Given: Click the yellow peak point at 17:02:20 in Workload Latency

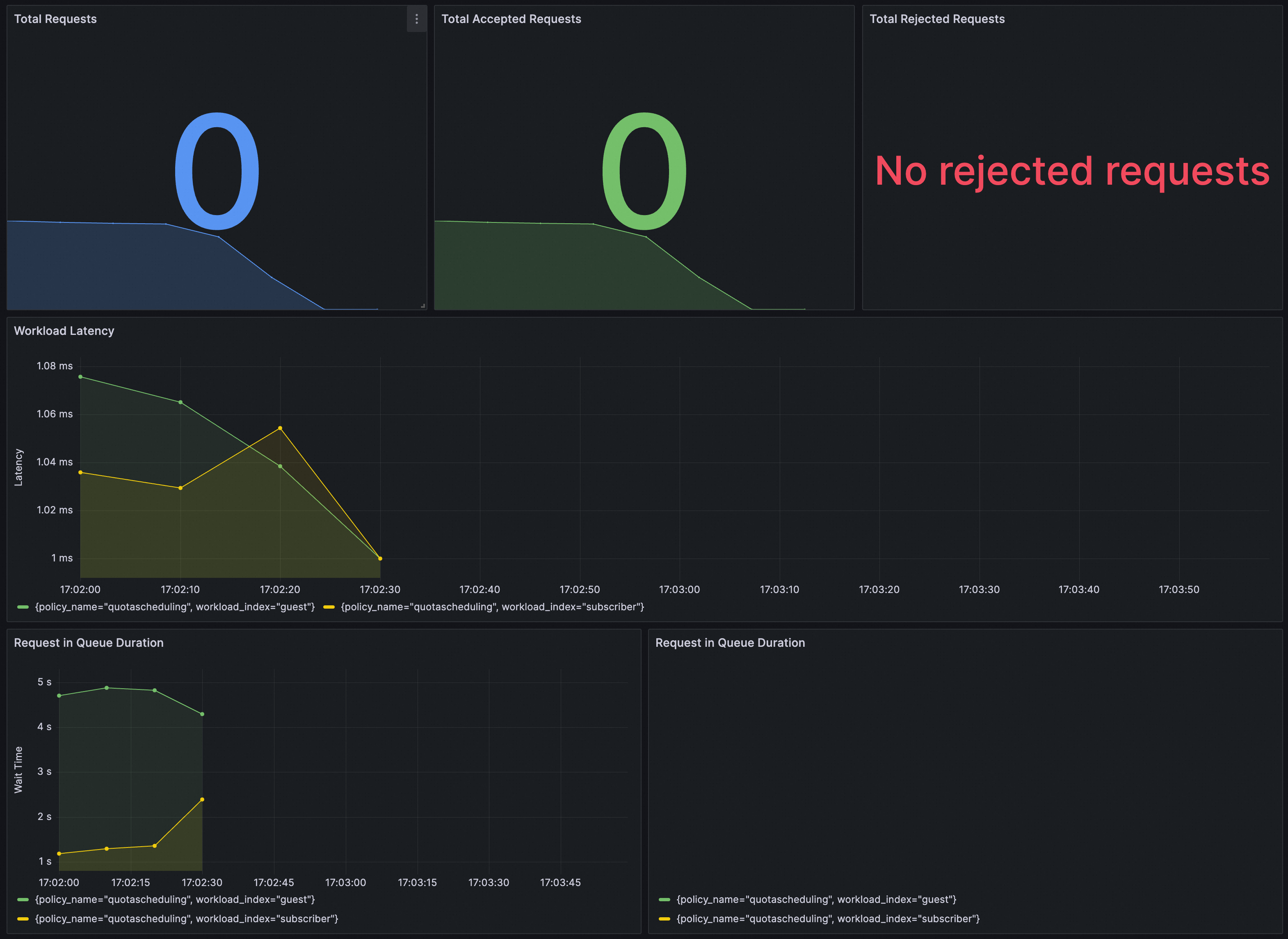Looking at the screenshot, I should coord(280,428).
